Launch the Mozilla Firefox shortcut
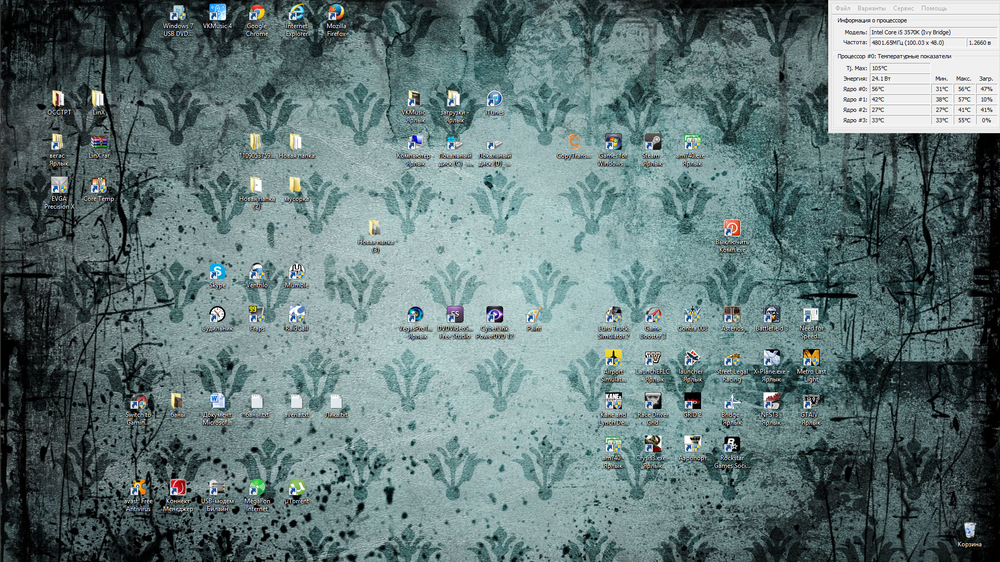The height and width of the screenshot is (562, 1000). tap(336, 20)
